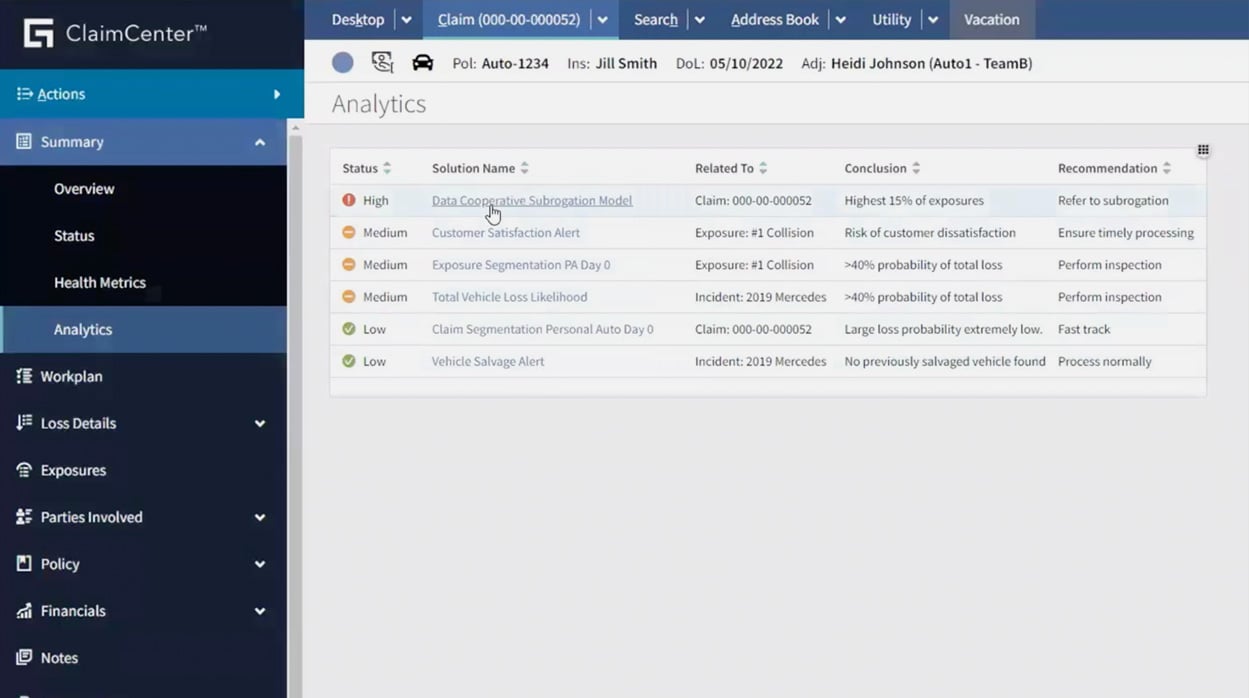This screenshot has height=698, width=1249.
Task: Open the Total Vehicle Loss Likelihood link
Action: pyautogui.click(x=509, y=296)
